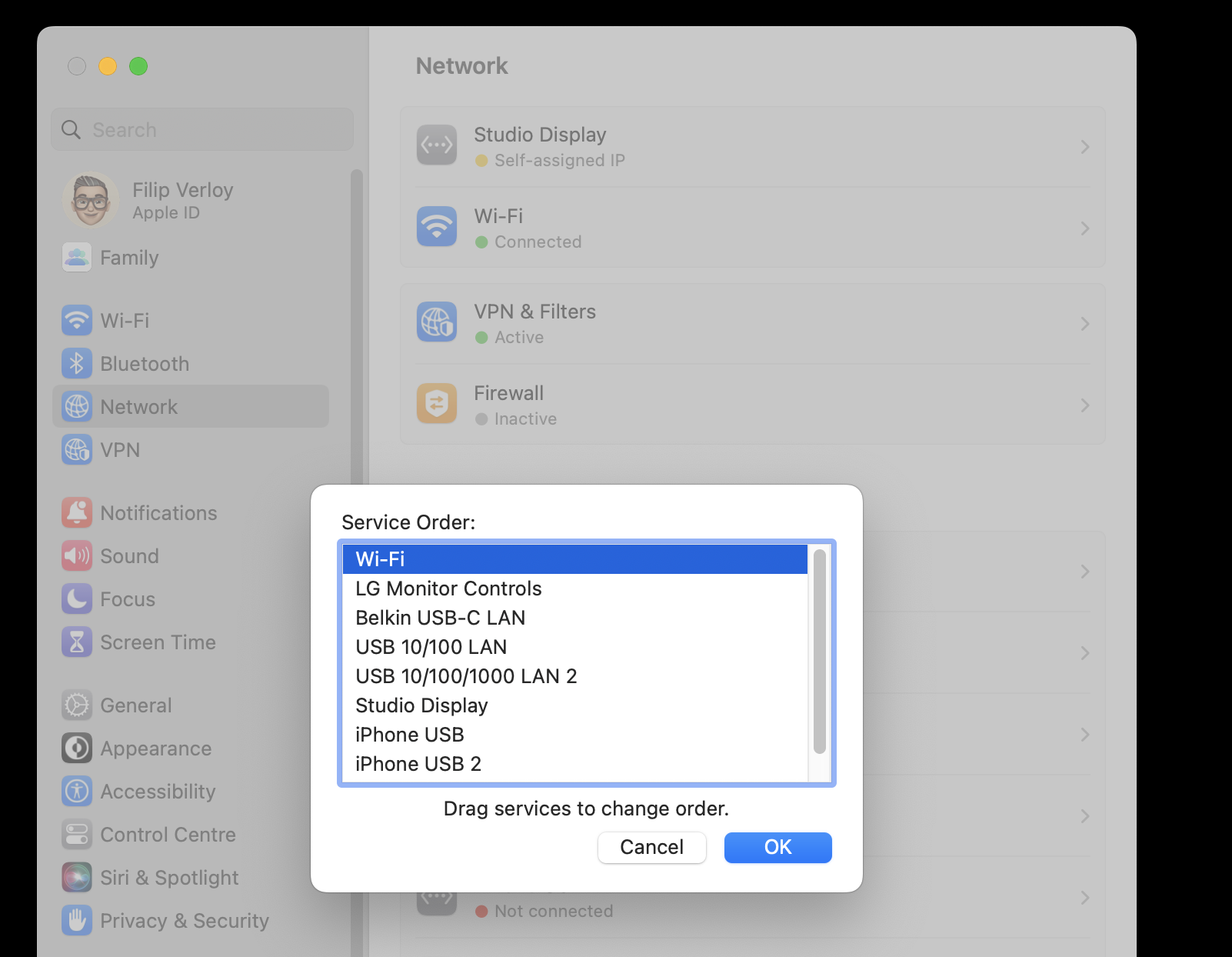This screenshot has height=957, width=1232.
Task: Open Focus settings in sidebar
Action: 191,599
